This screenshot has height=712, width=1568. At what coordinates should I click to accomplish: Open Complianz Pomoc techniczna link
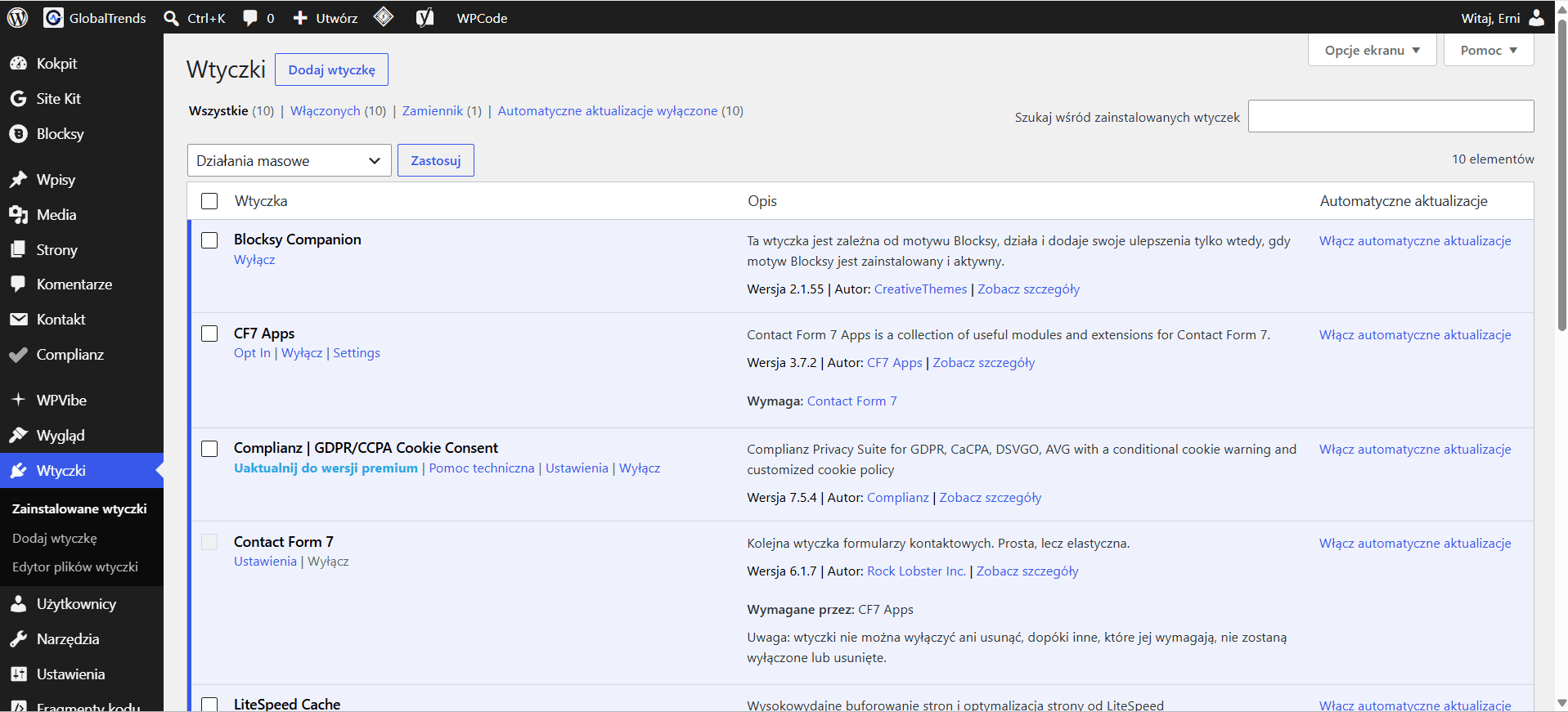pos(482,468)
